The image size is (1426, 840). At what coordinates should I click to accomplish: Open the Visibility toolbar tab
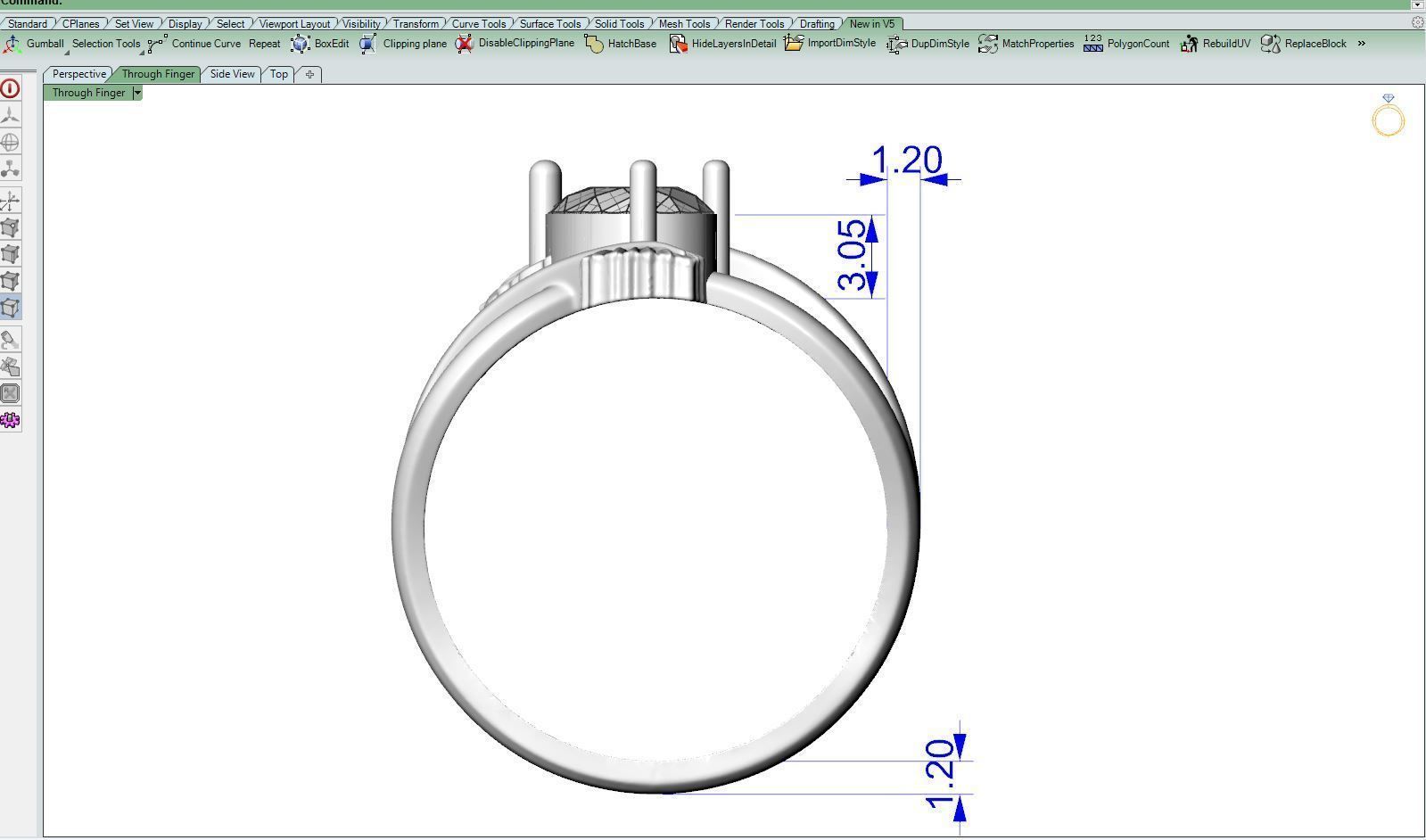pyautogui.click(x=361, y=24)
